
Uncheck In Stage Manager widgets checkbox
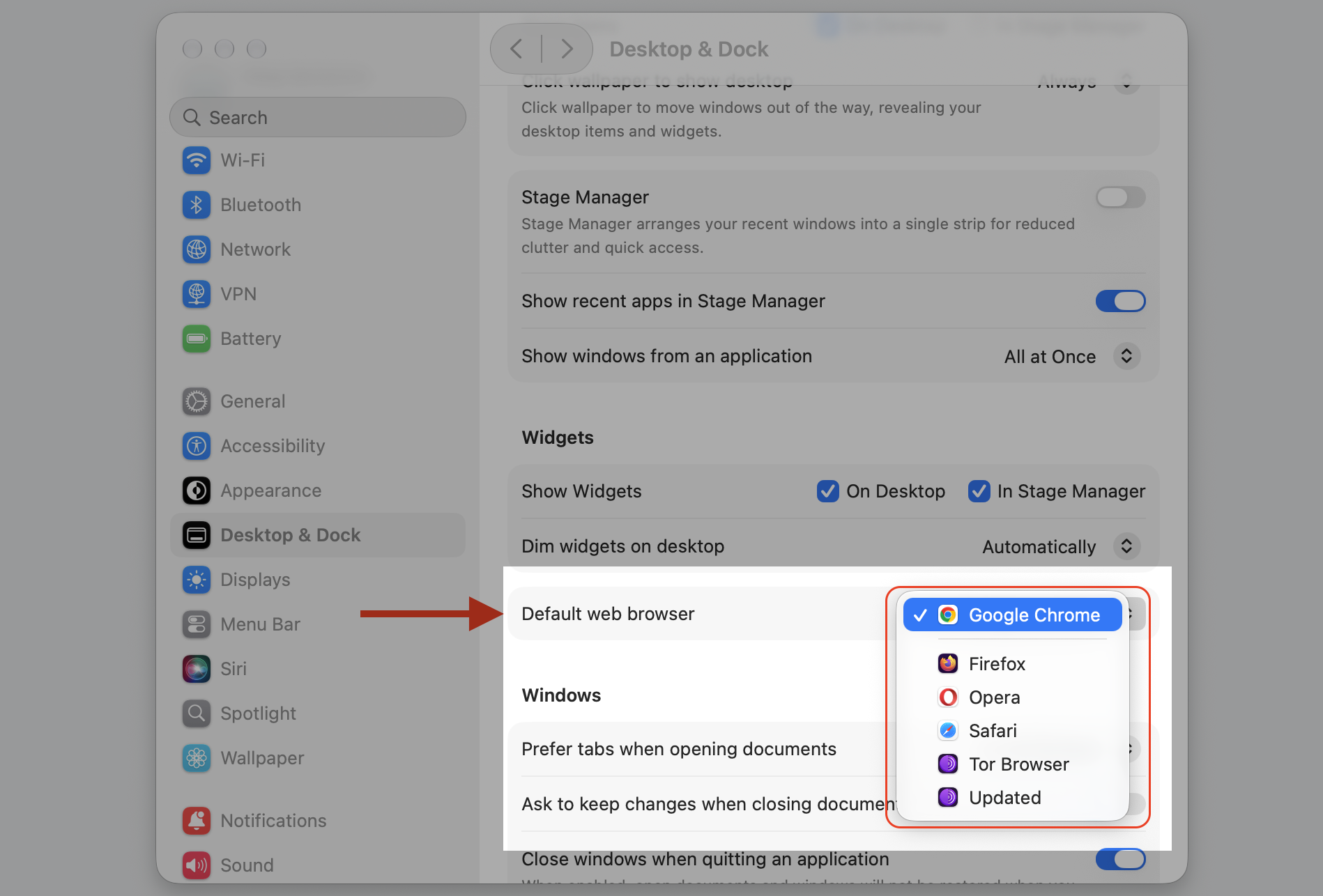click(x=979, y=491)
